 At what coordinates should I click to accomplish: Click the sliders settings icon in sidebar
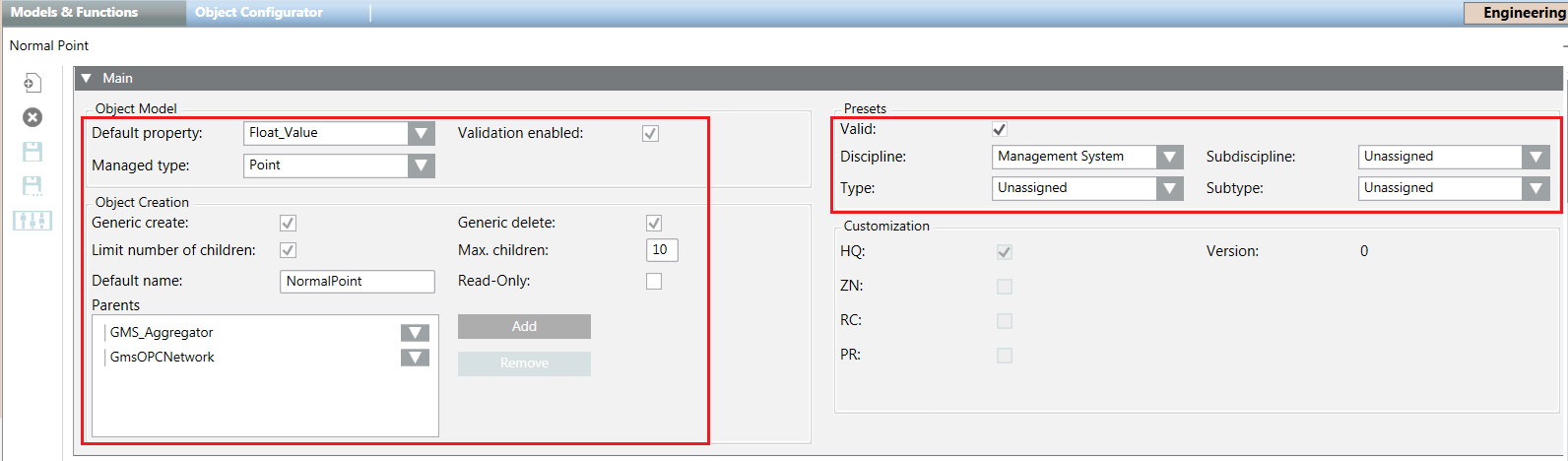pyautogui.click(x=33, y=220)
